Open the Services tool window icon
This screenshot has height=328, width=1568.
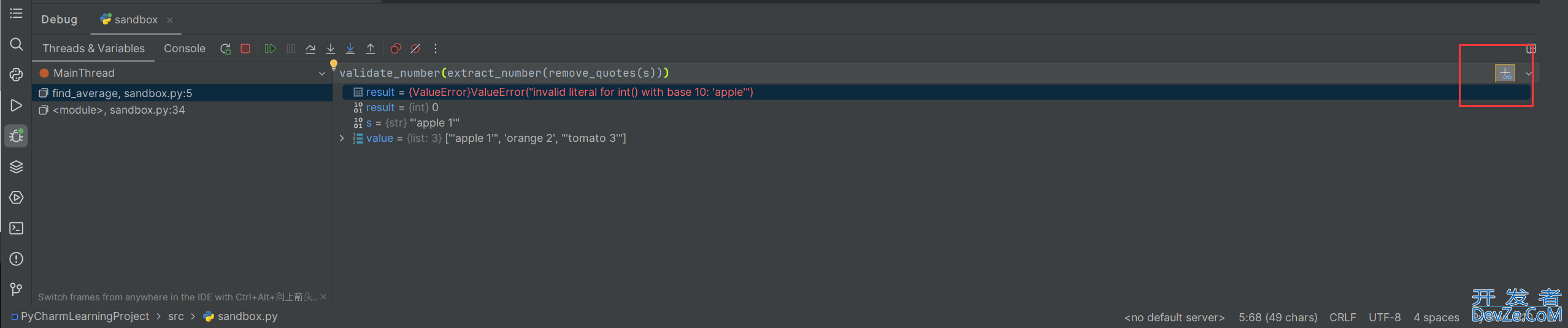(17, 197)
